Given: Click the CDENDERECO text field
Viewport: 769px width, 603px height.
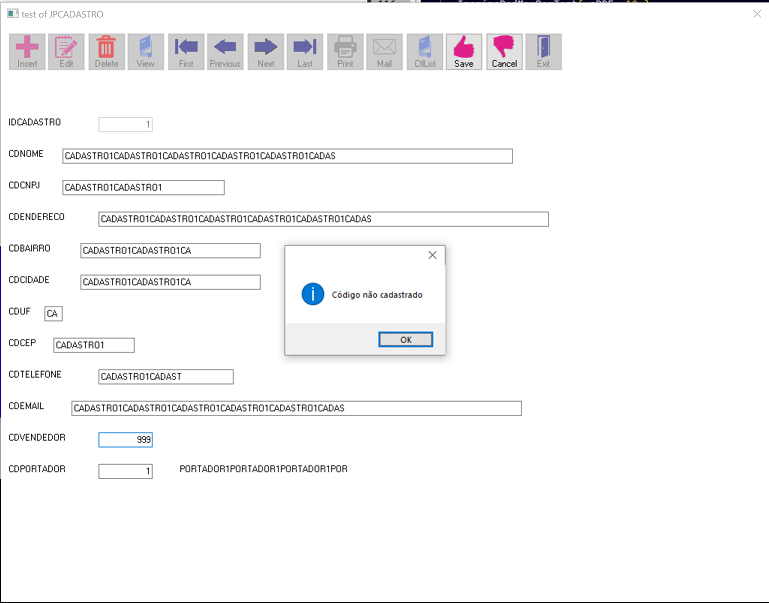Looking at the screenshot, I should (323, 219).
